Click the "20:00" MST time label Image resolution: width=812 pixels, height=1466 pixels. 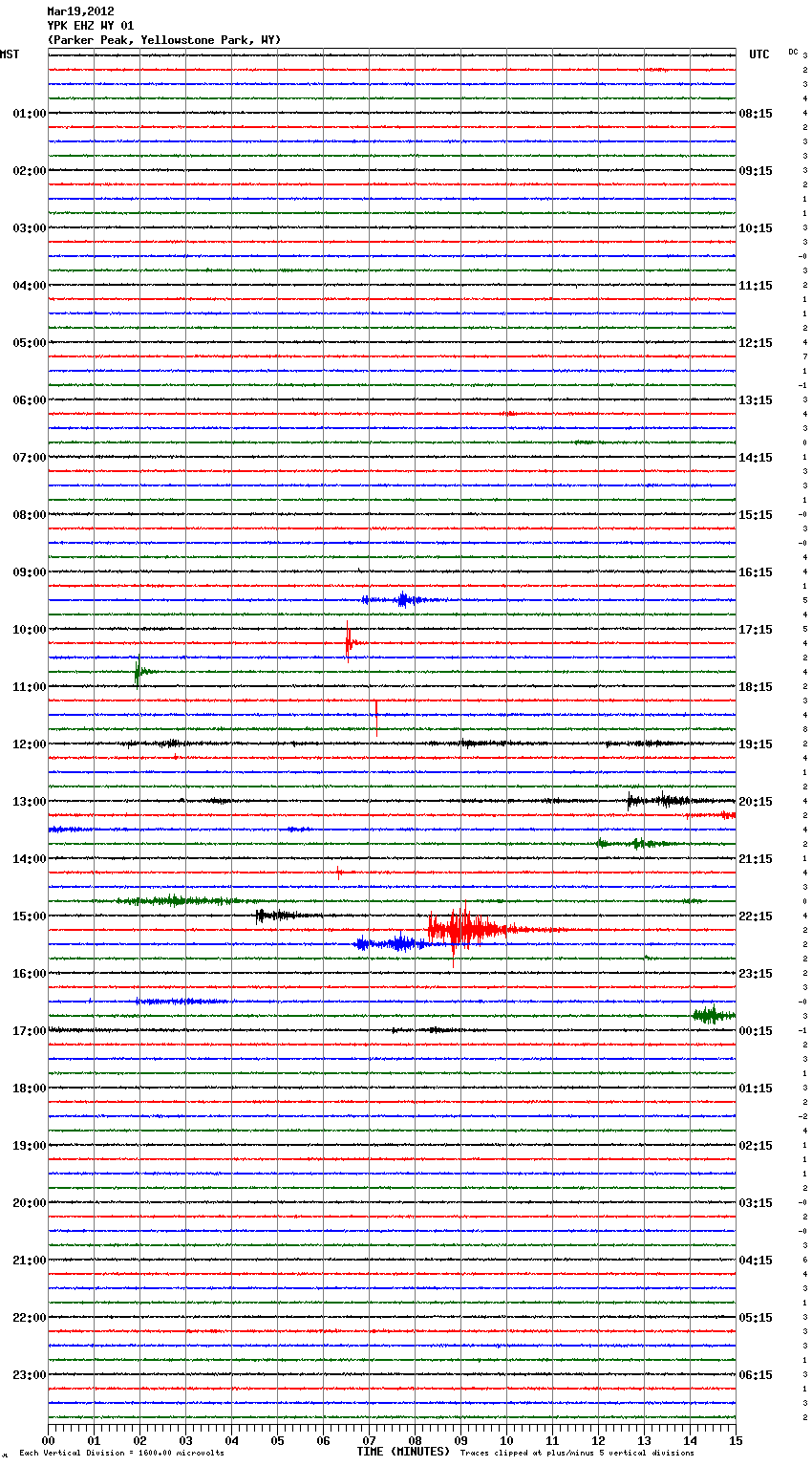tap(29, 1203)
